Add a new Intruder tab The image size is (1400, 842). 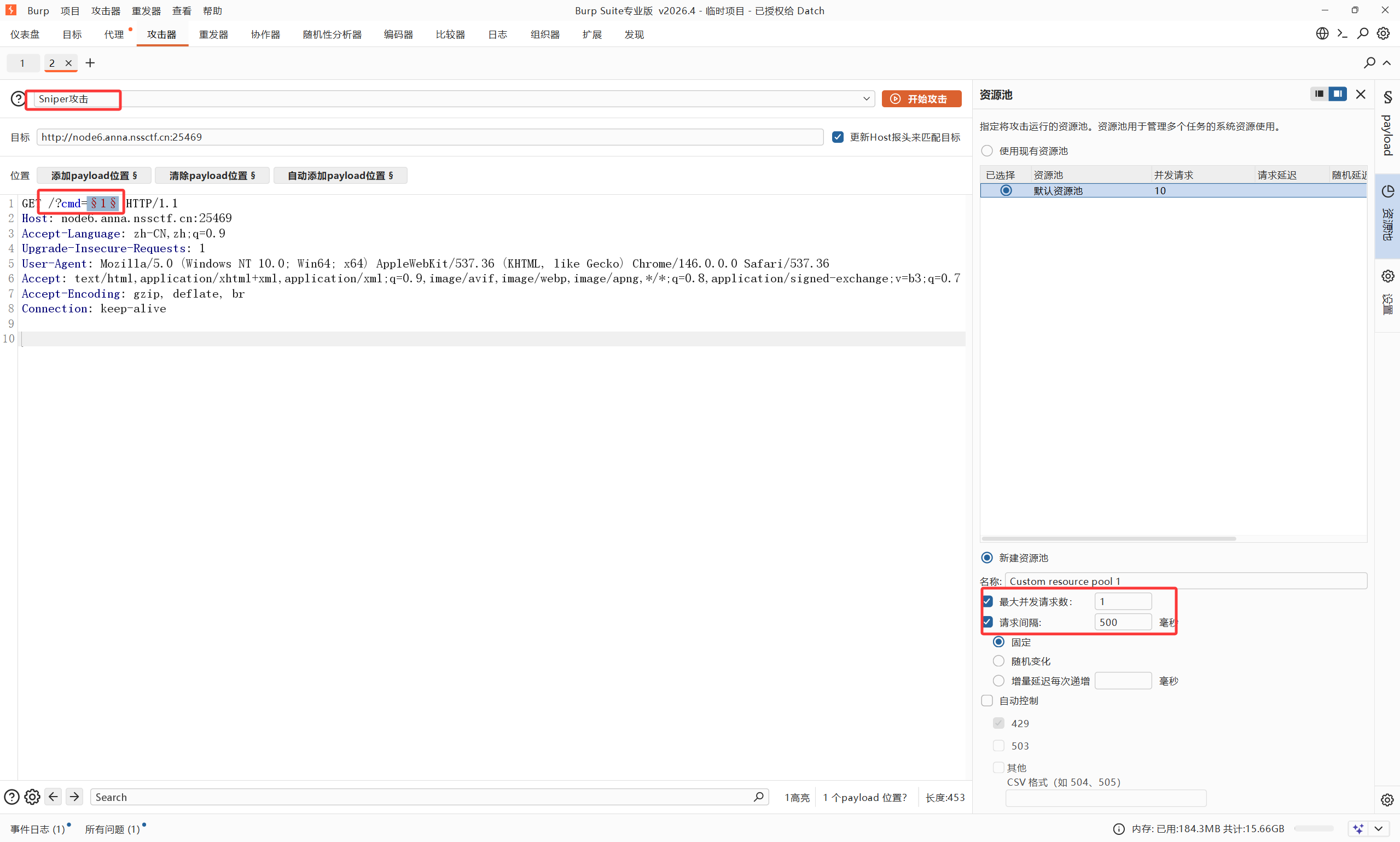[90, 63]
